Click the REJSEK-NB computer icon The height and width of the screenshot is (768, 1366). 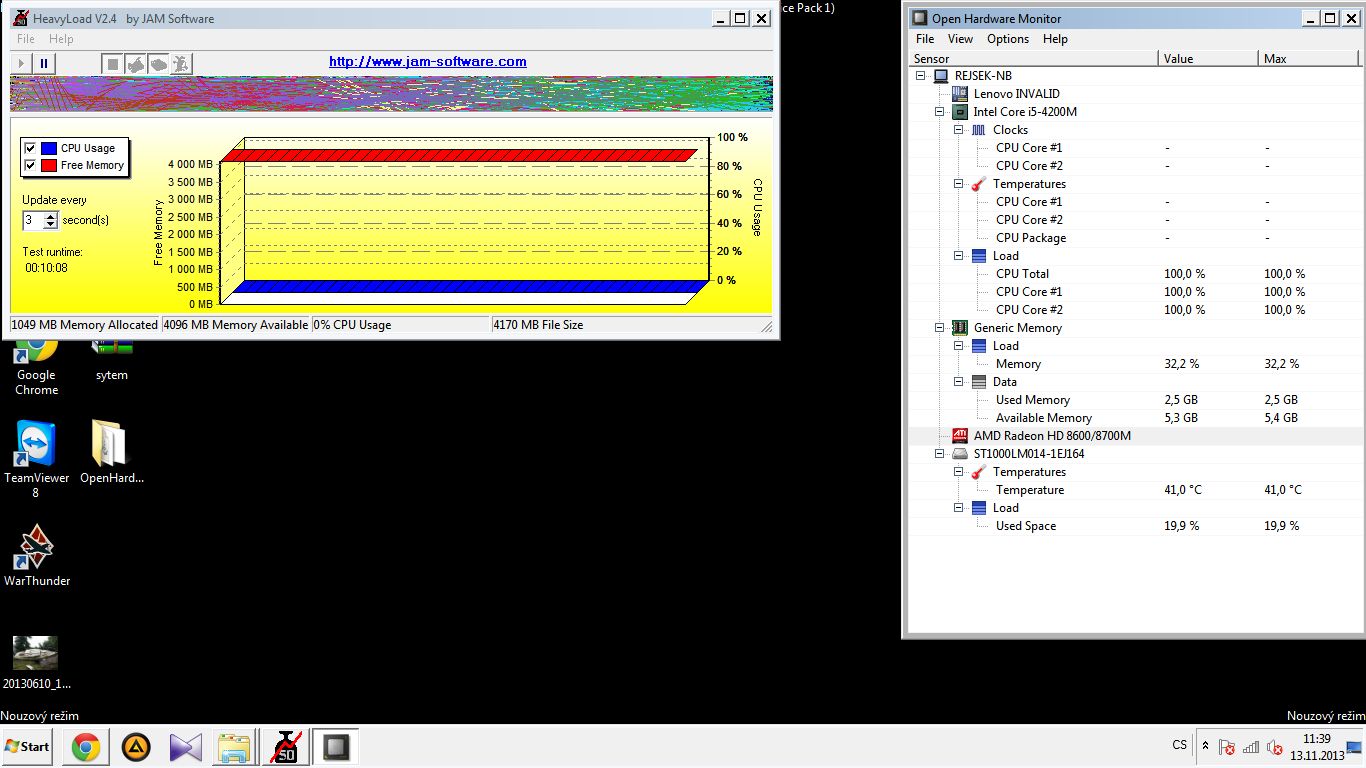[x=941, y=76]
